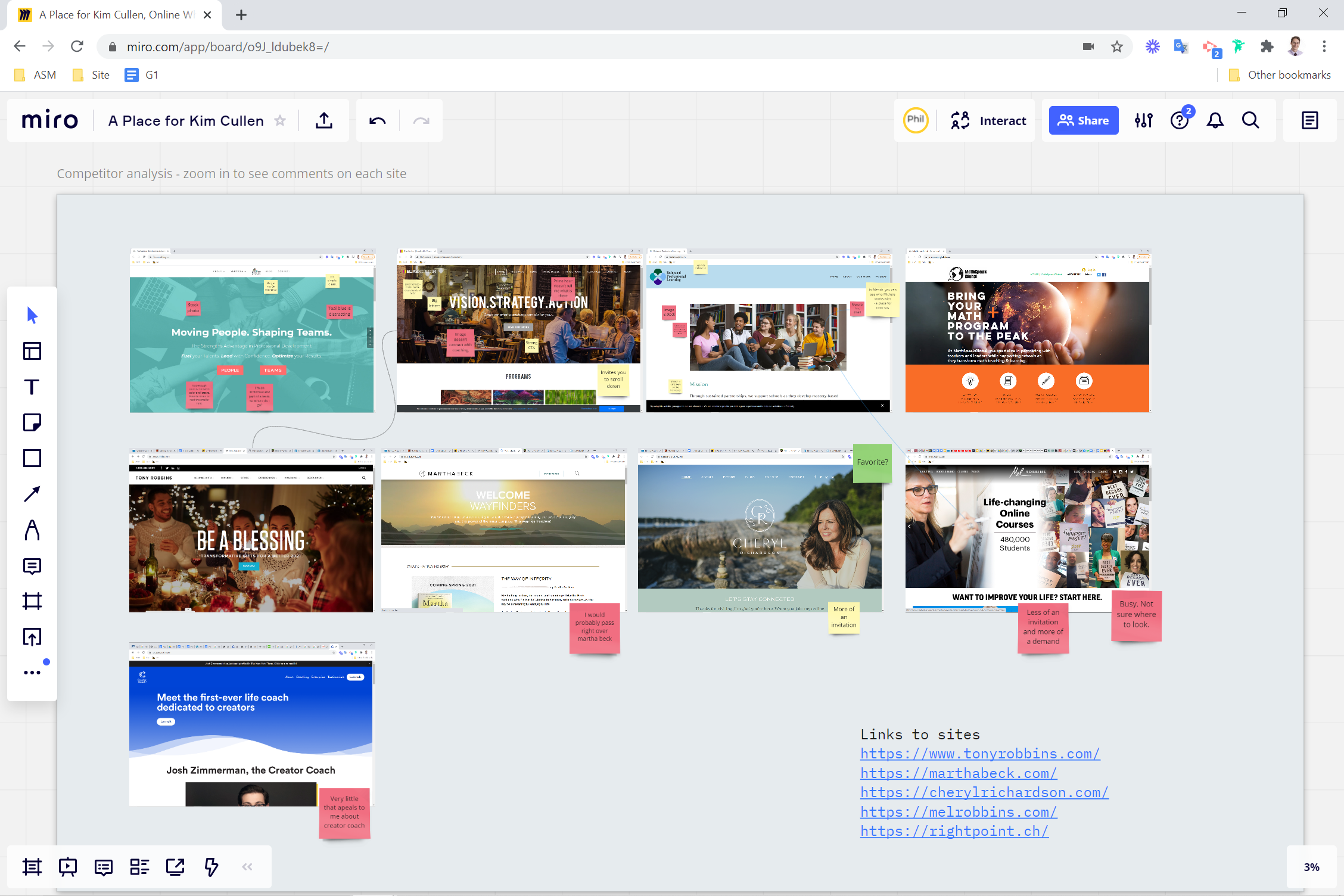Collapse the bottom toolbar with double chevron
The width and height of the screenshot is (1344, 896).
pyautogui.click(x=247, y=867)
